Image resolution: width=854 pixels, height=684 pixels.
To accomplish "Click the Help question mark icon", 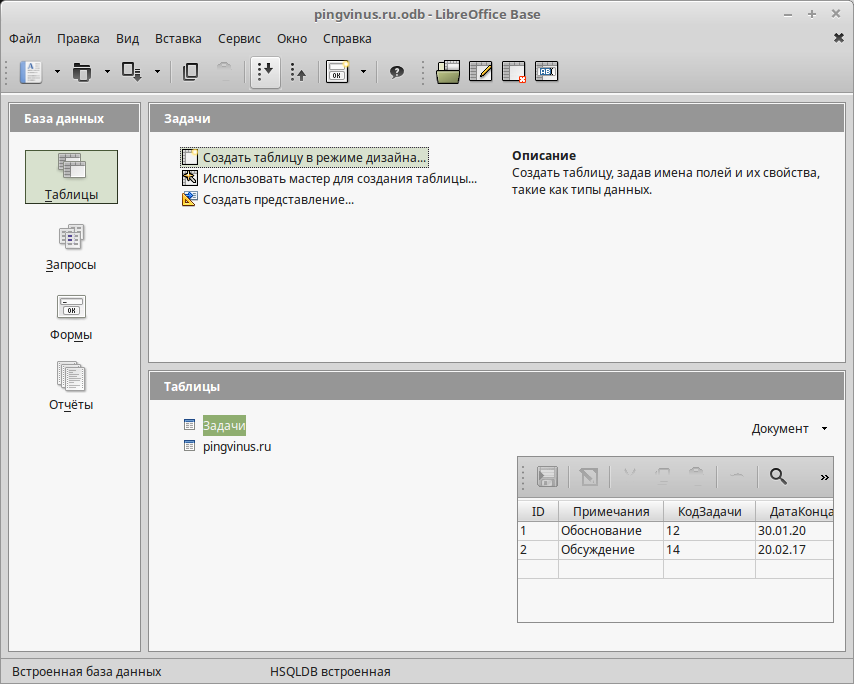I will coord(397,72).
